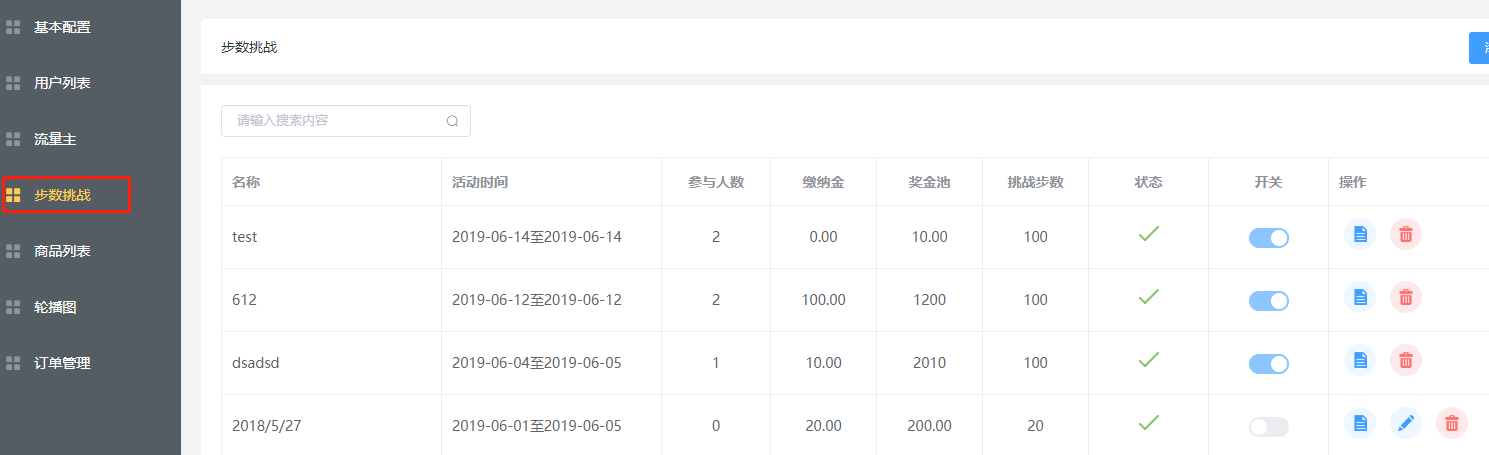Open 订单管理 sidebar menu
The width and height of the screenshot is (1489, 455).
coord(62,363)
